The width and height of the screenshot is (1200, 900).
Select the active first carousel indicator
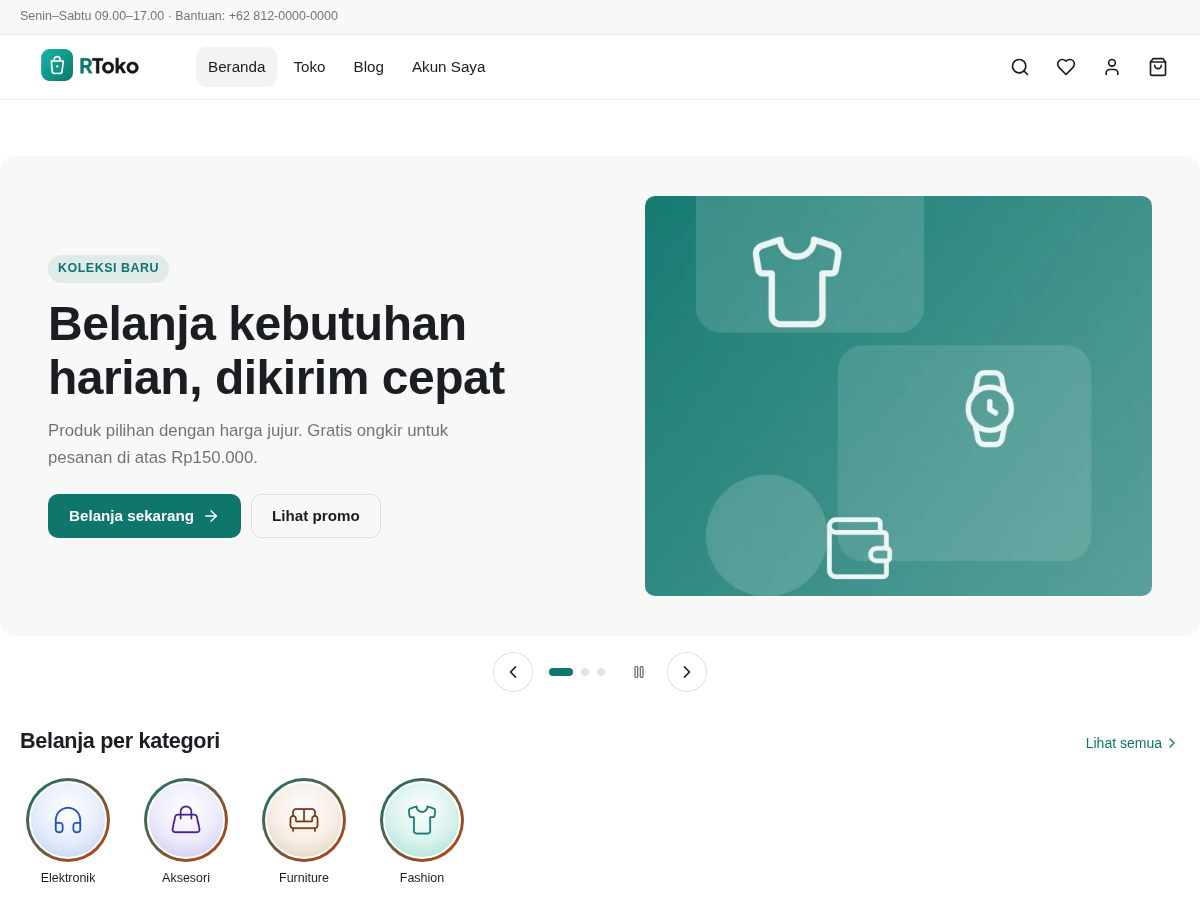coord(561,672)
